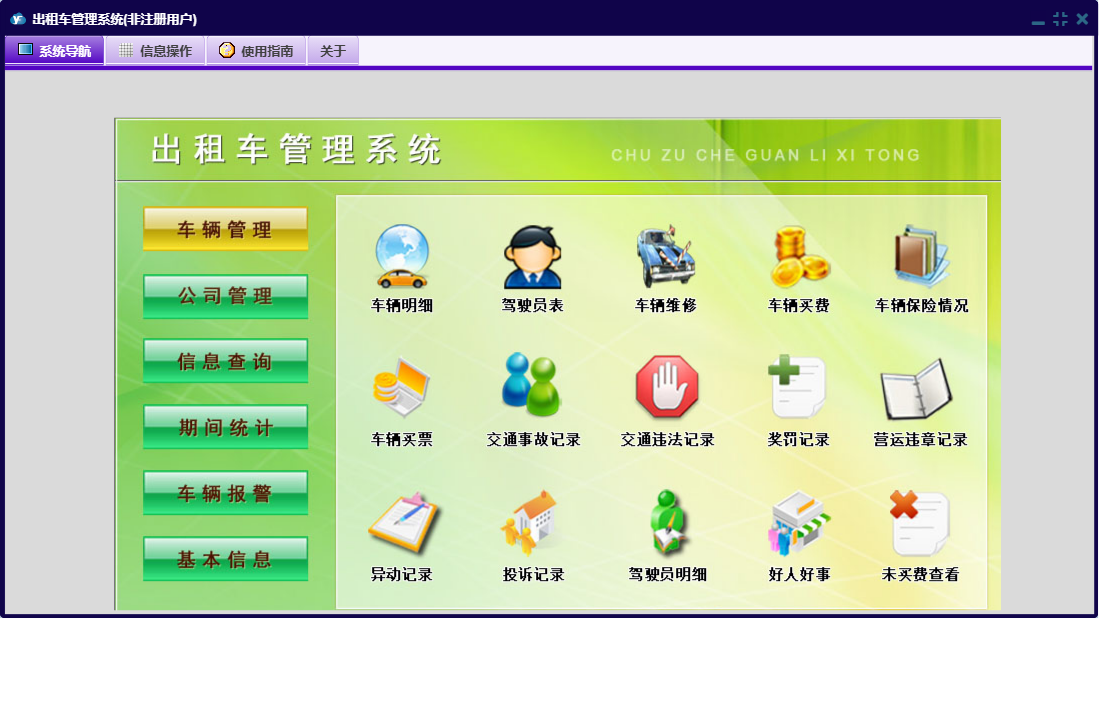
Task: Open the 异动记录 clipboard icon
Action: pos(403,522)
